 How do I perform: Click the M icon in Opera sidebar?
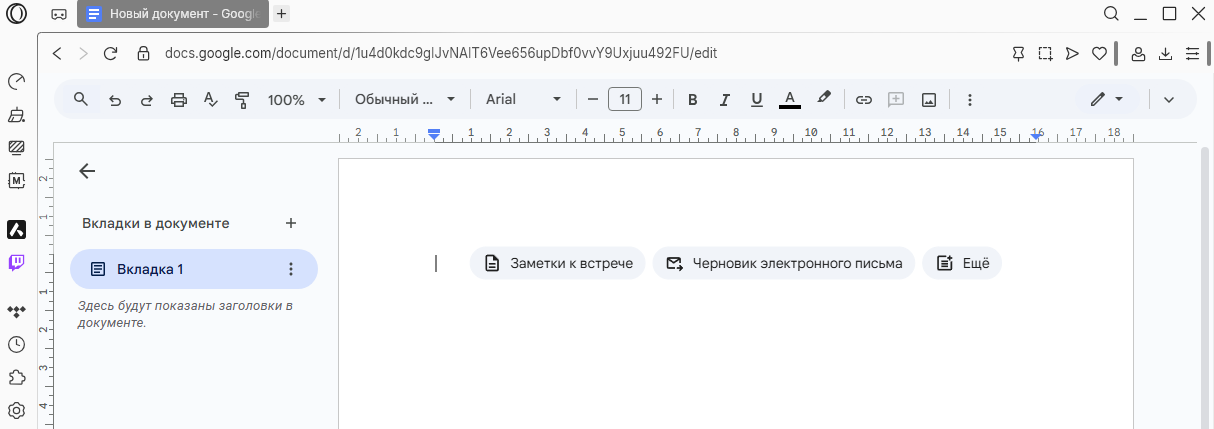click(x=16, y=180)
